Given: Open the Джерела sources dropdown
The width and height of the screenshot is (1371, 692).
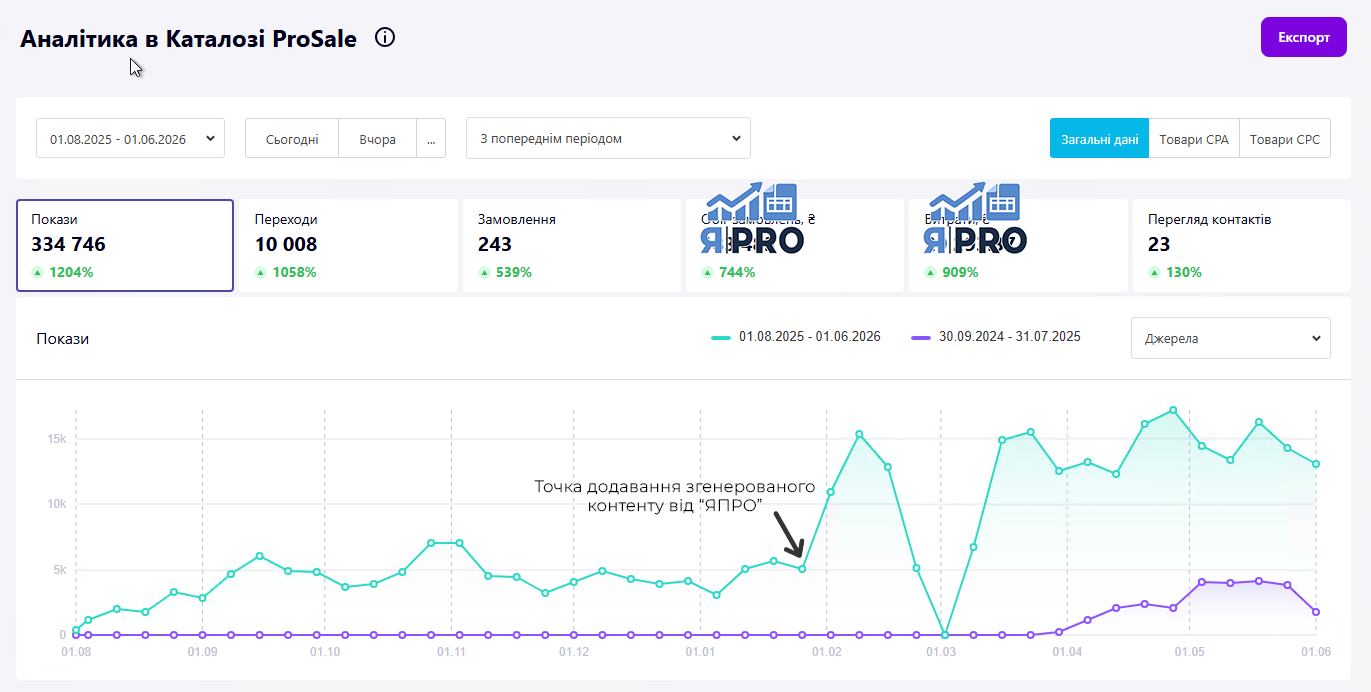Looking at the screenshot, I should click(x=1230, y=338).
